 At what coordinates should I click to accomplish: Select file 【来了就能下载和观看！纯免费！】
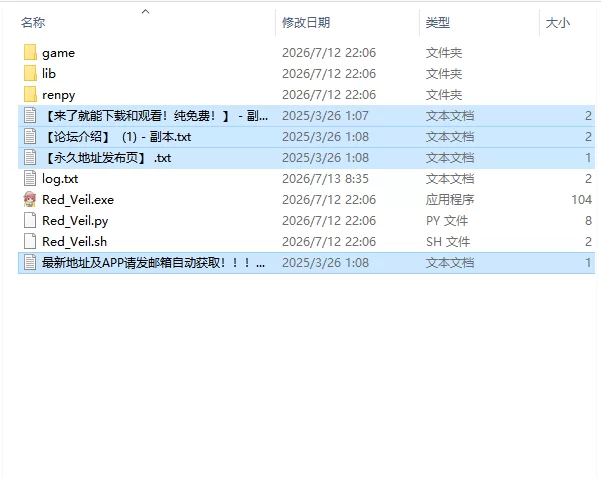(x=156, y=115)
